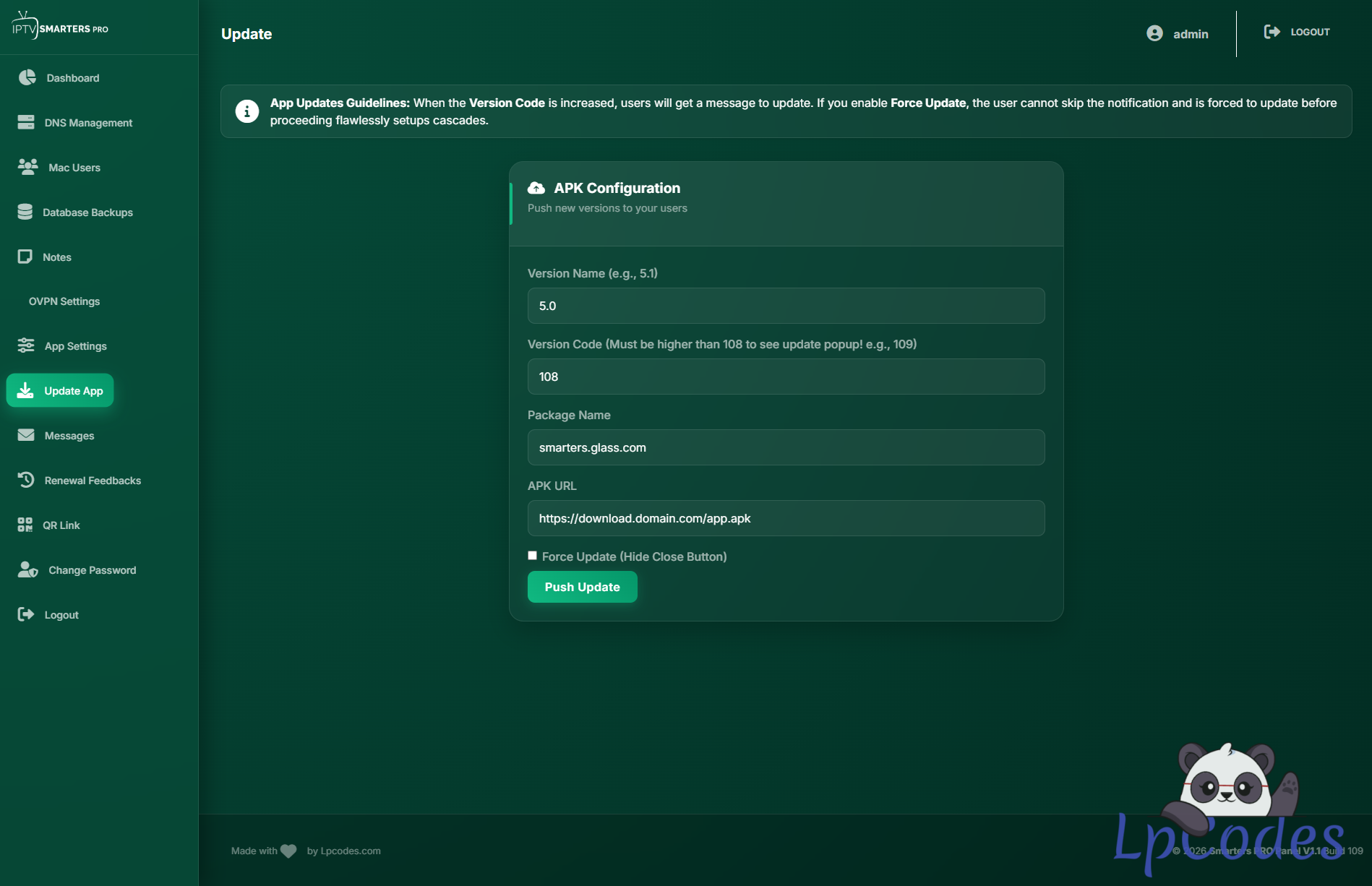Select the APK URL text field

pyautogui.click(x=786, y=518)
